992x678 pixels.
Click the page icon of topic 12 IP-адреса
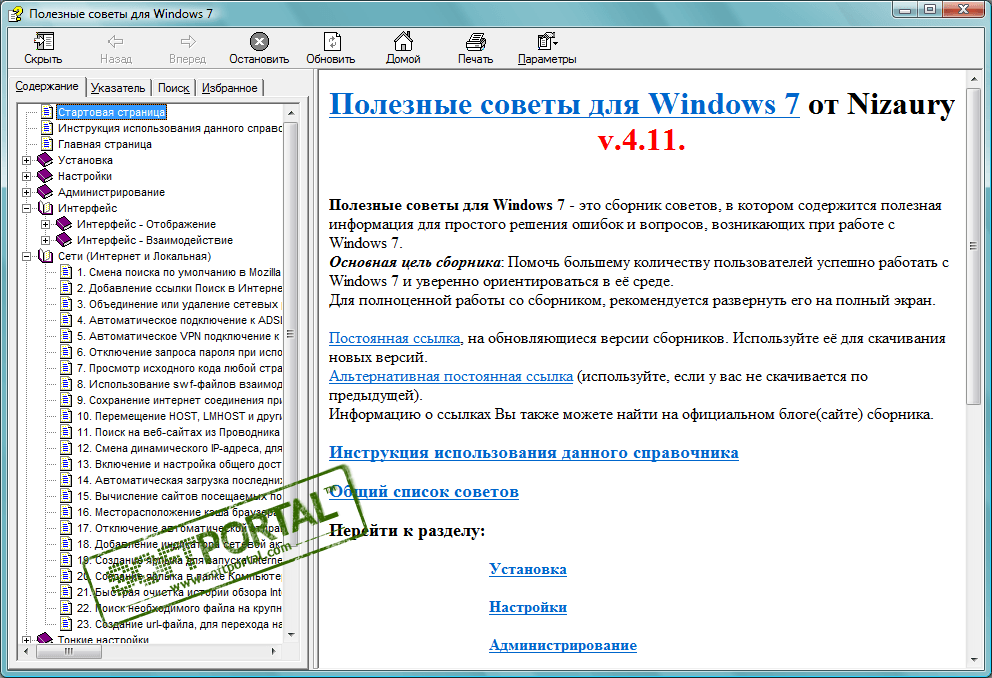coord(66,448)
